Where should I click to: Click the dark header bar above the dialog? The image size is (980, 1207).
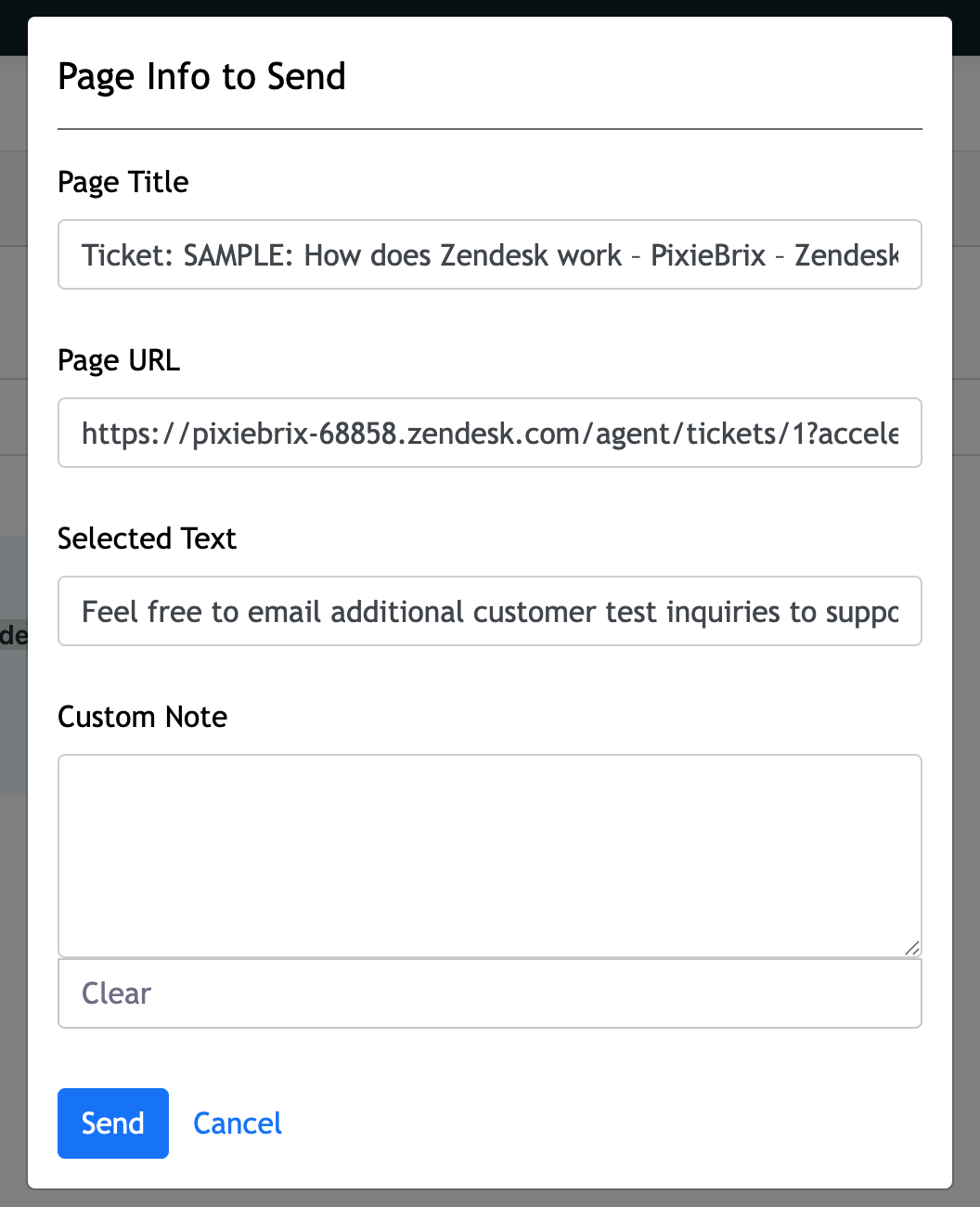[490, 7]
